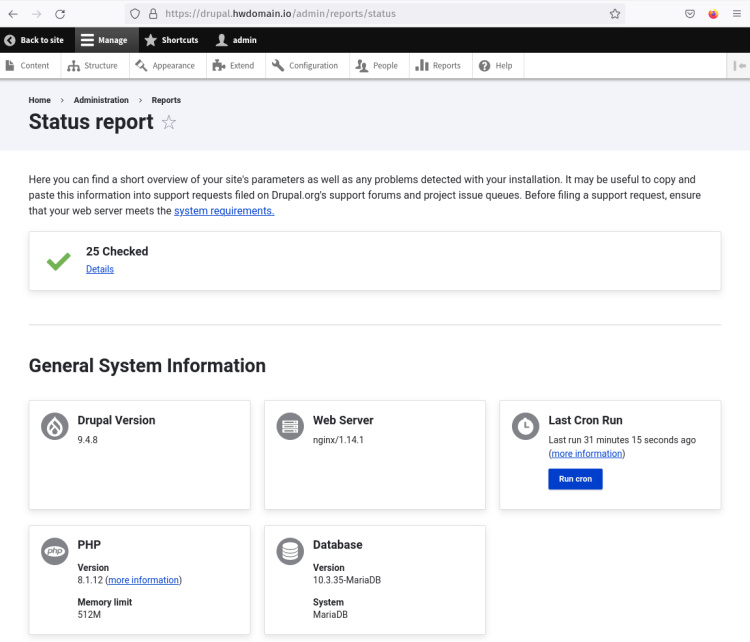Go to Administration in the breadcrumb
The width and height of the screenshot is (750, 642).
(x=101, y=100)
